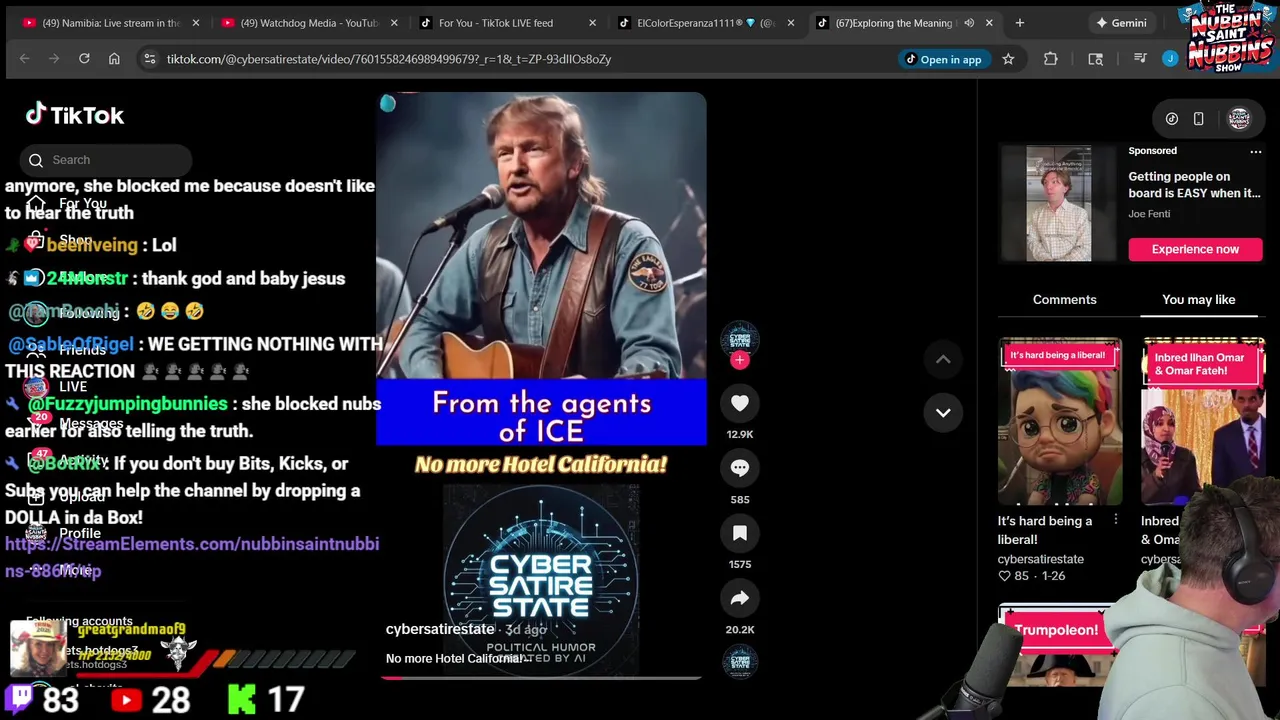Go to the next video with down arrow
The height and width of the screenshot is (720, 1280).
[x=943, y=412]
